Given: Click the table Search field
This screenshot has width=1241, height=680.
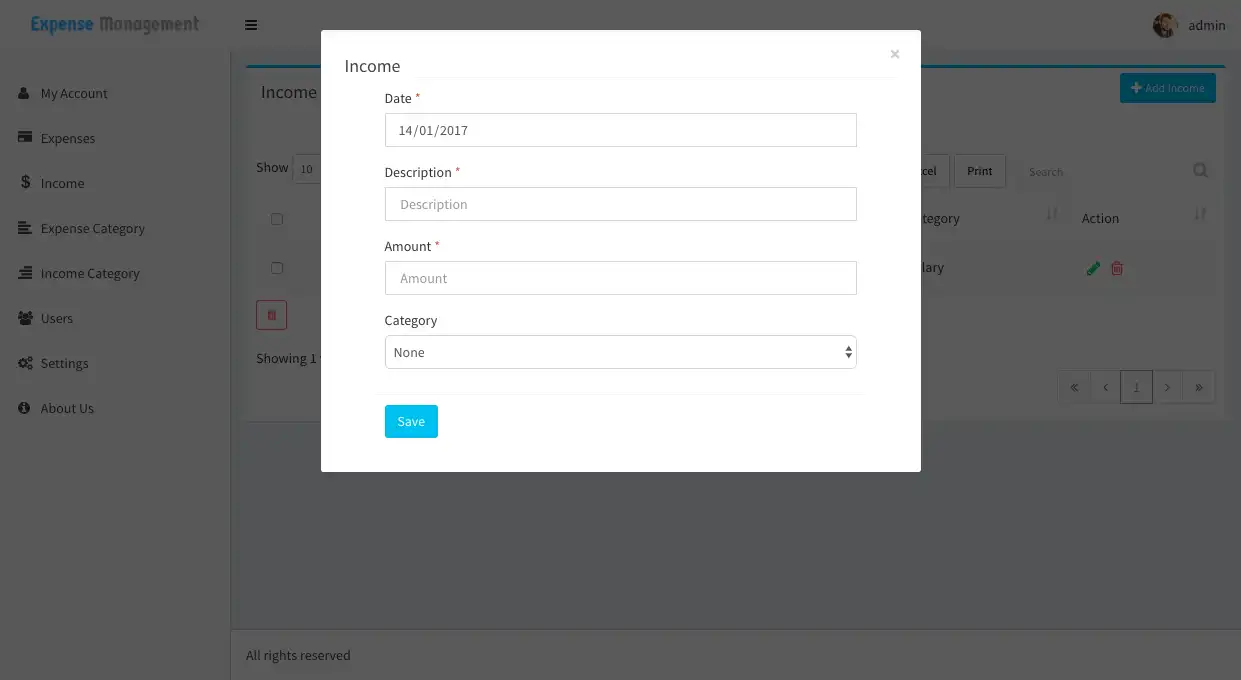Looking at the screenshot, I should [1102, 171].
